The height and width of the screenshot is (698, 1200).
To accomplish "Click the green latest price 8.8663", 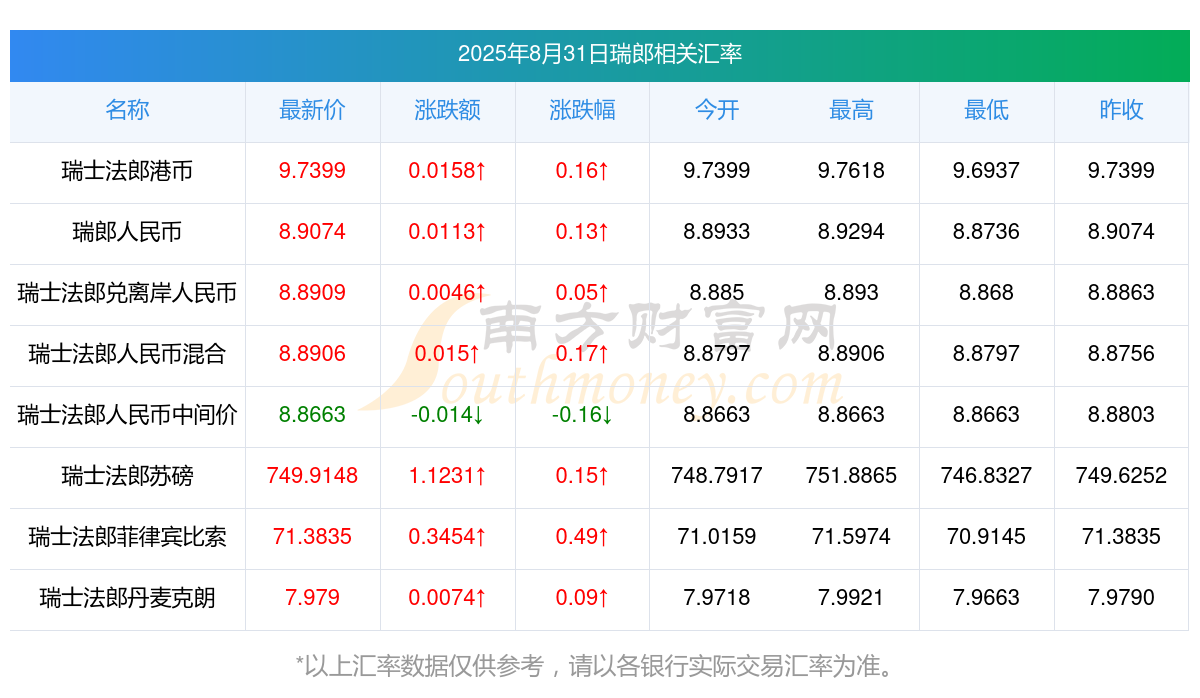I will point(312,415).
